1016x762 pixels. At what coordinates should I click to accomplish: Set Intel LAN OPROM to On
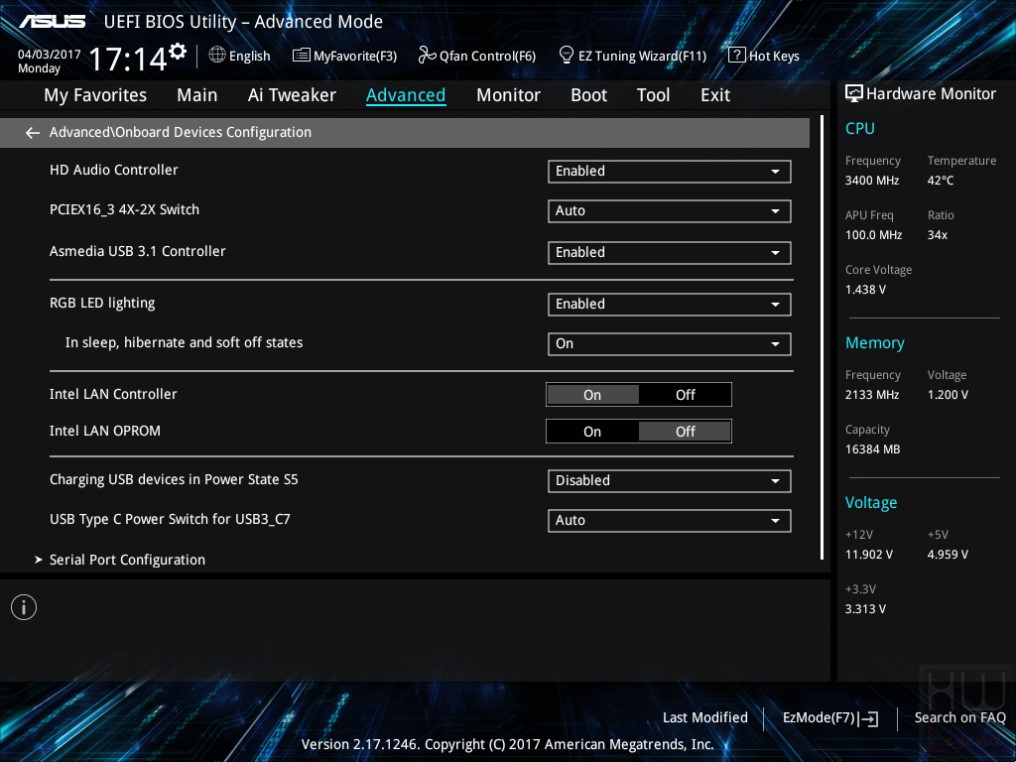pyautogui.click(x=592, y=432)
